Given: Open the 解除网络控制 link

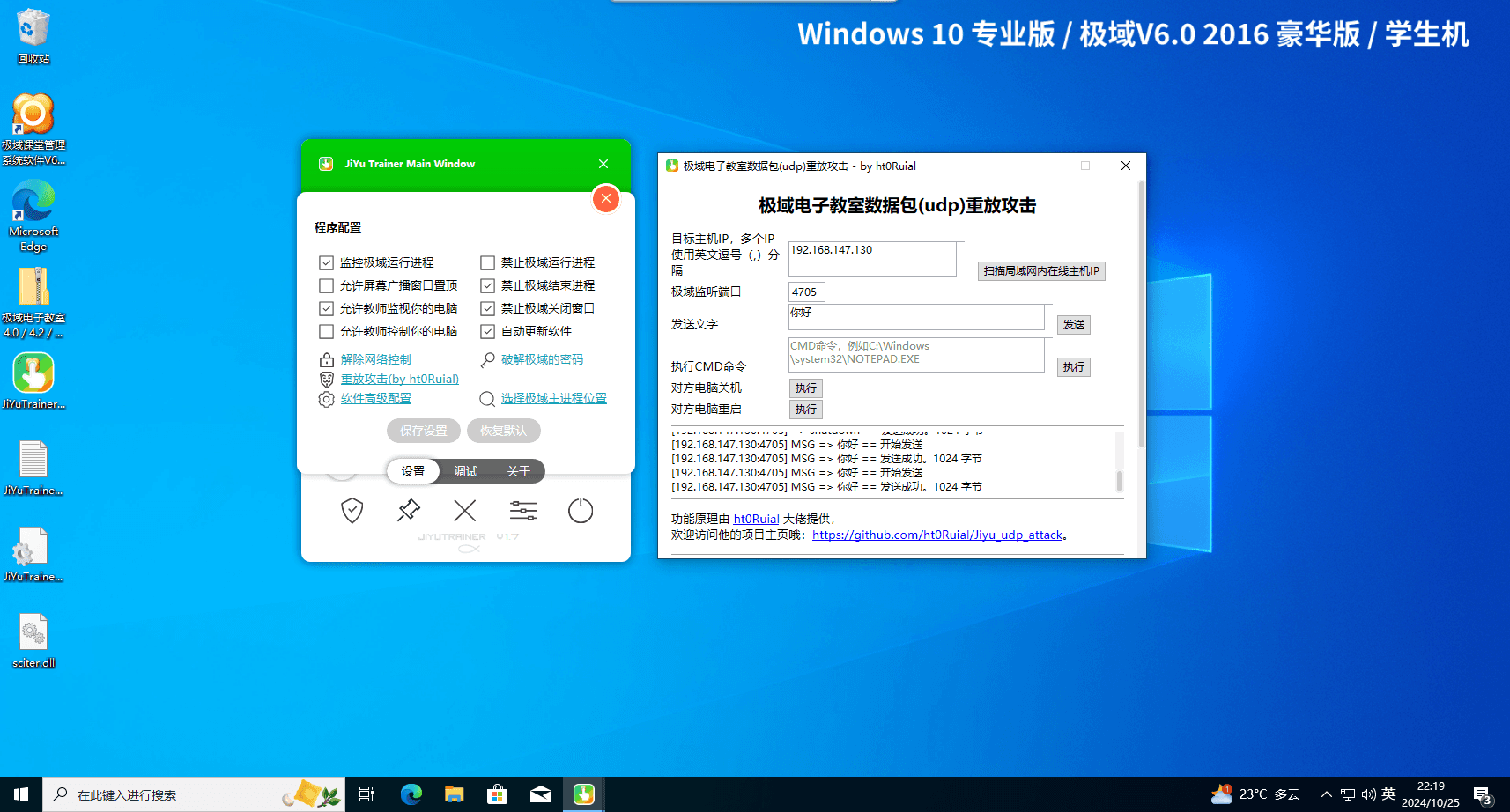Looking at the screenshot, I should (376, 359).
